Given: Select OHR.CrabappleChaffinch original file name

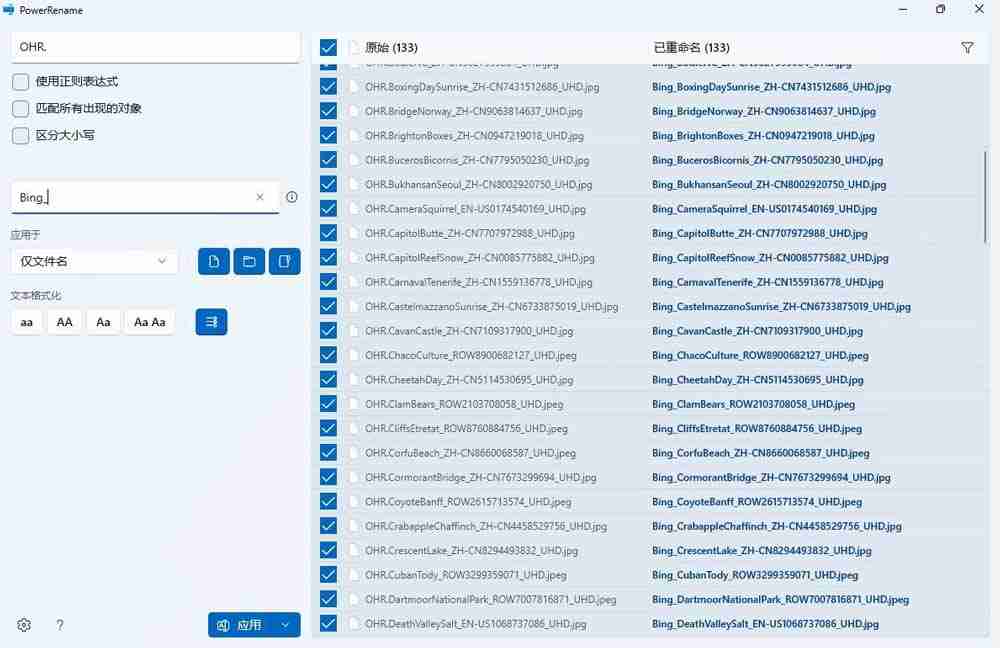Looking at the screenshot, I should 486,526.
